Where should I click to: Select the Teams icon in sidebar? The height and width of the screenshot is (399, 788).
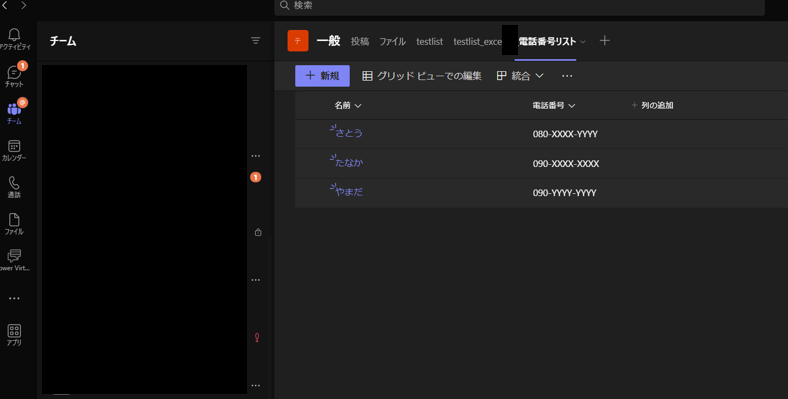coord(14,109)
